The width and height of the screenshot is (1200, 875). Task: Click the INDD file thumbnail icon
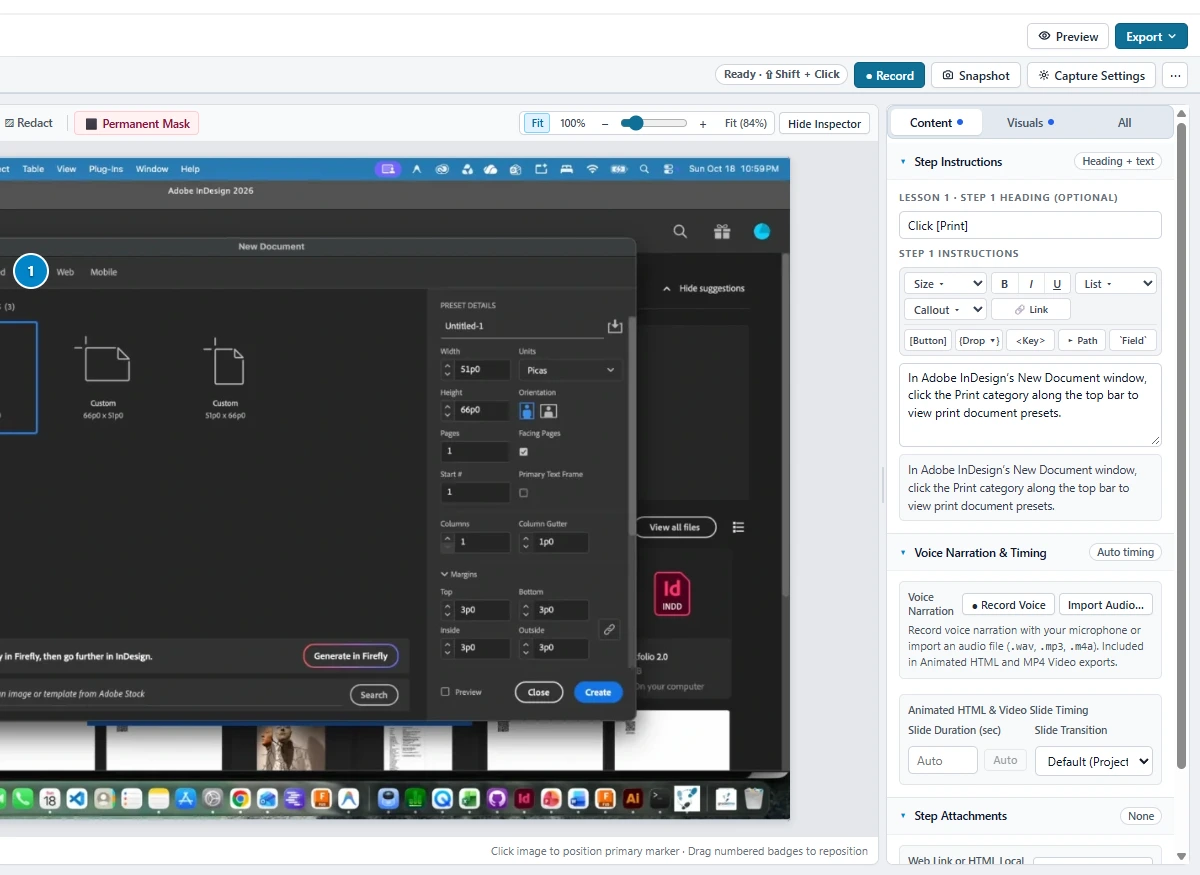(673, 594)
